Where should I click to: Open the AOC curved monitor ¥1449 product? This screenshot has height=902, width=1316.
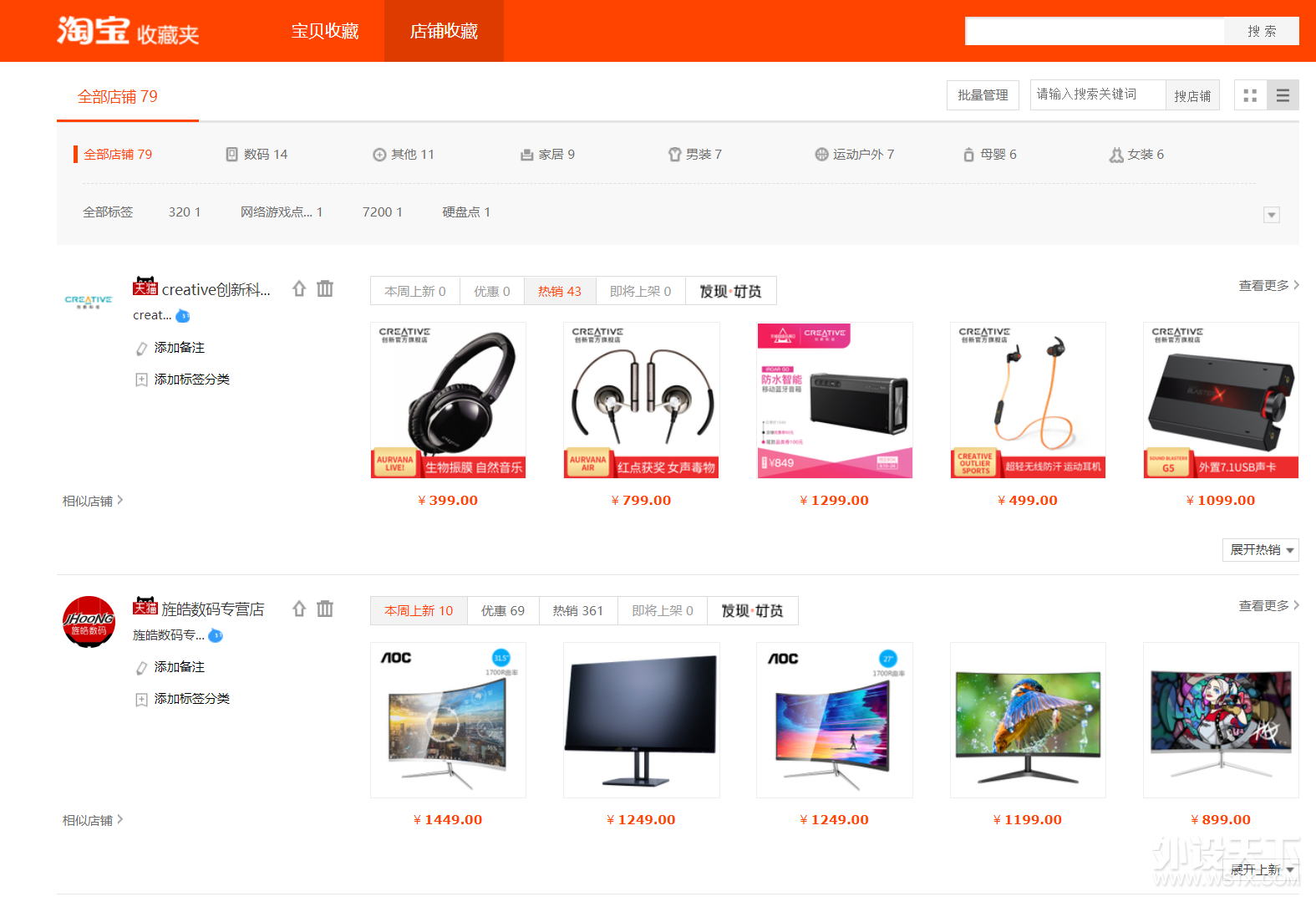coord(449,721)
